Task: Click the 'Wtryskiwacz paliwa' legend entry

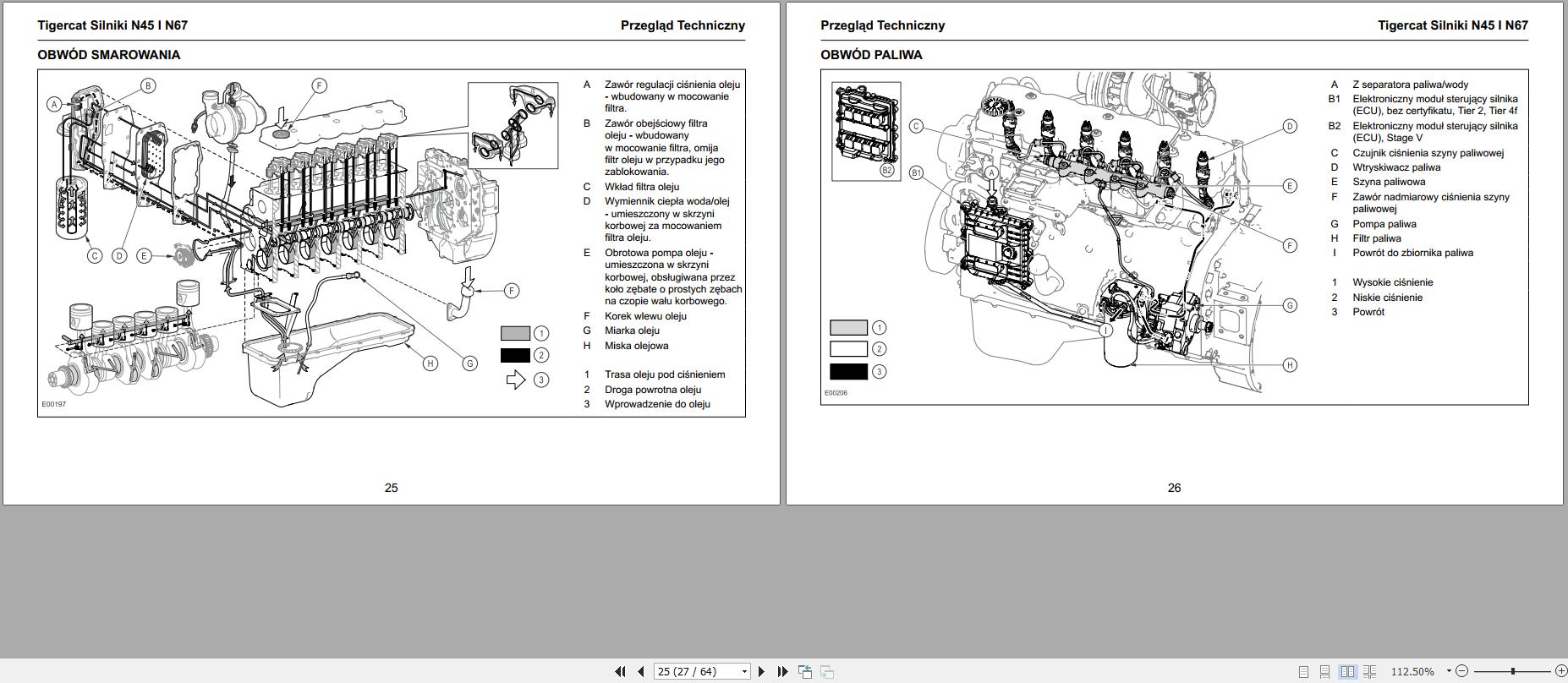Action: coord(1396,167)
